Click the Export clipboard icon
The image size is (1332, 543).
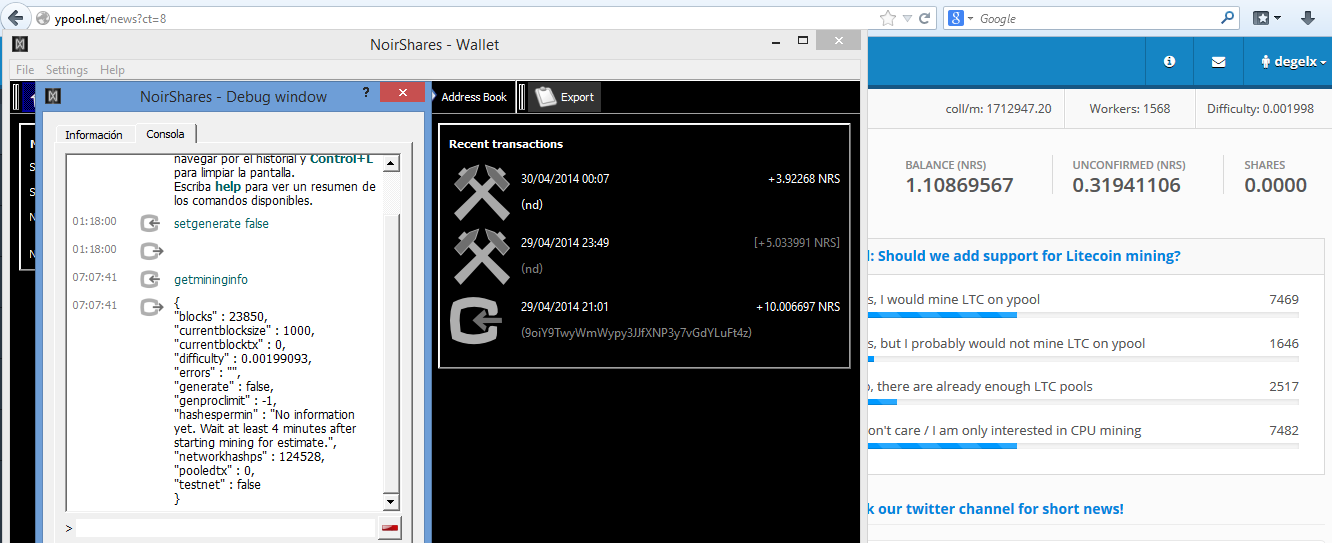click(545, 97)
